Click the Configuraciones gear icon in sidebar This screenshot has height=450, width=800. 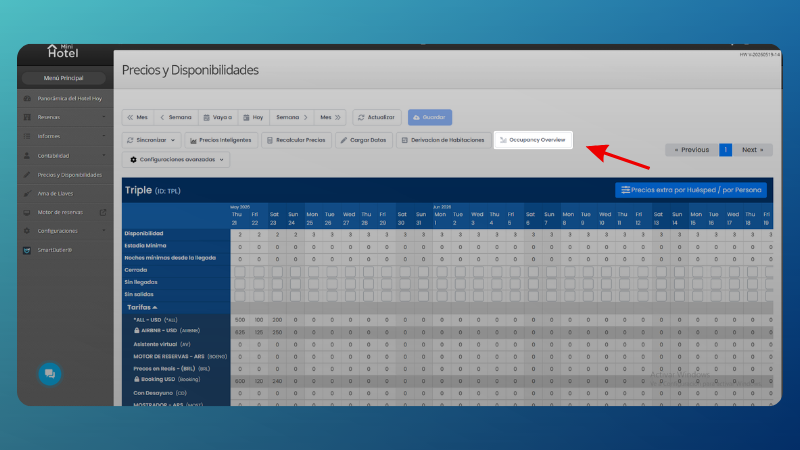[x=27, y=231]
